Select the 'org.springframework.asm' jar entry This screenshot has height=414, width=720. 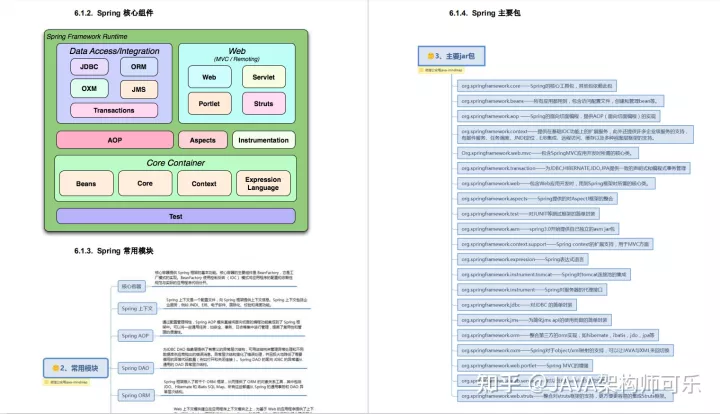pos(538,229)
